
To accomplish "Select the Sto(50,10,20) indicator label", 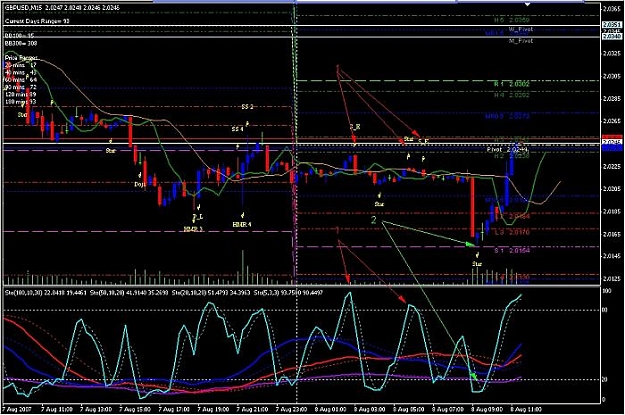I will [x=106, y=293].
